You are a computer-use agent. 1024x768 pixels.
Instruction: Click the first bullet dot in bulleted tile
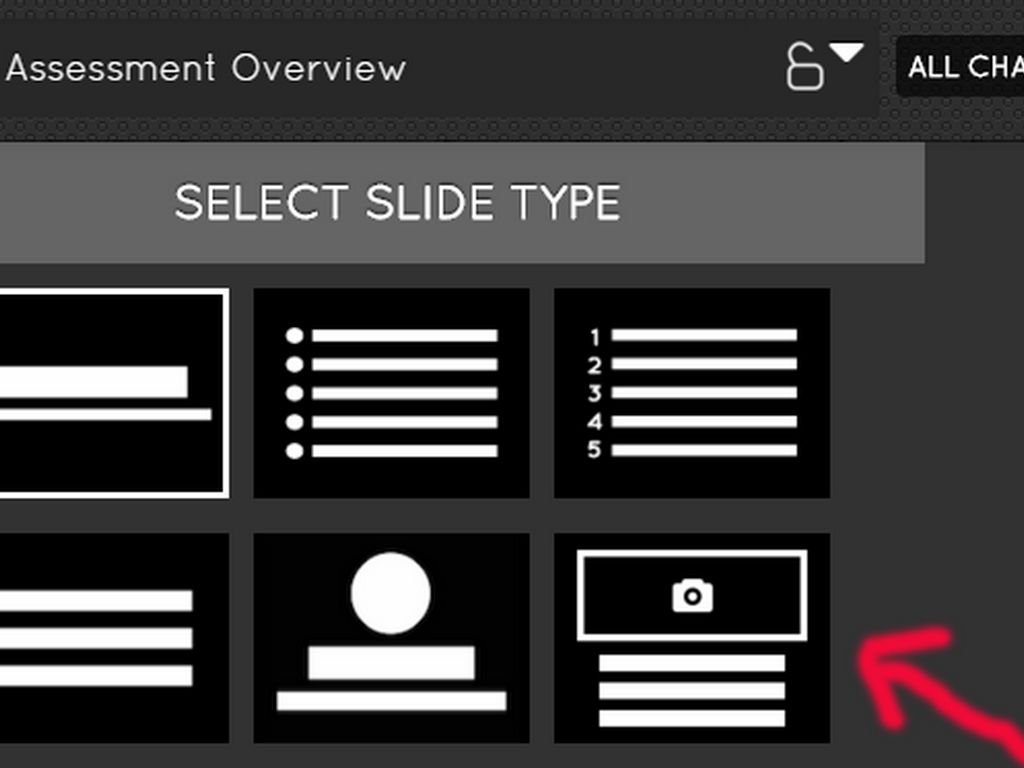pyautogui.click(x=294, y=336)
